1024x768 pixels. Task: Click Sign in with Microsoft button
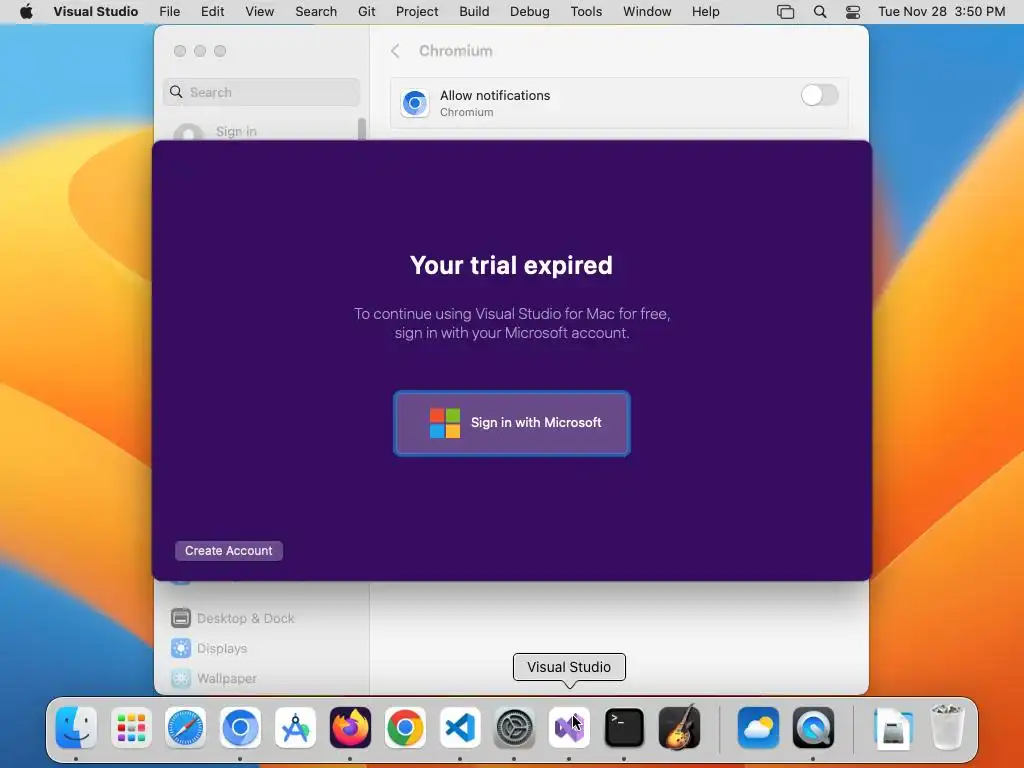pyautogui.click(x=512, y=423)
